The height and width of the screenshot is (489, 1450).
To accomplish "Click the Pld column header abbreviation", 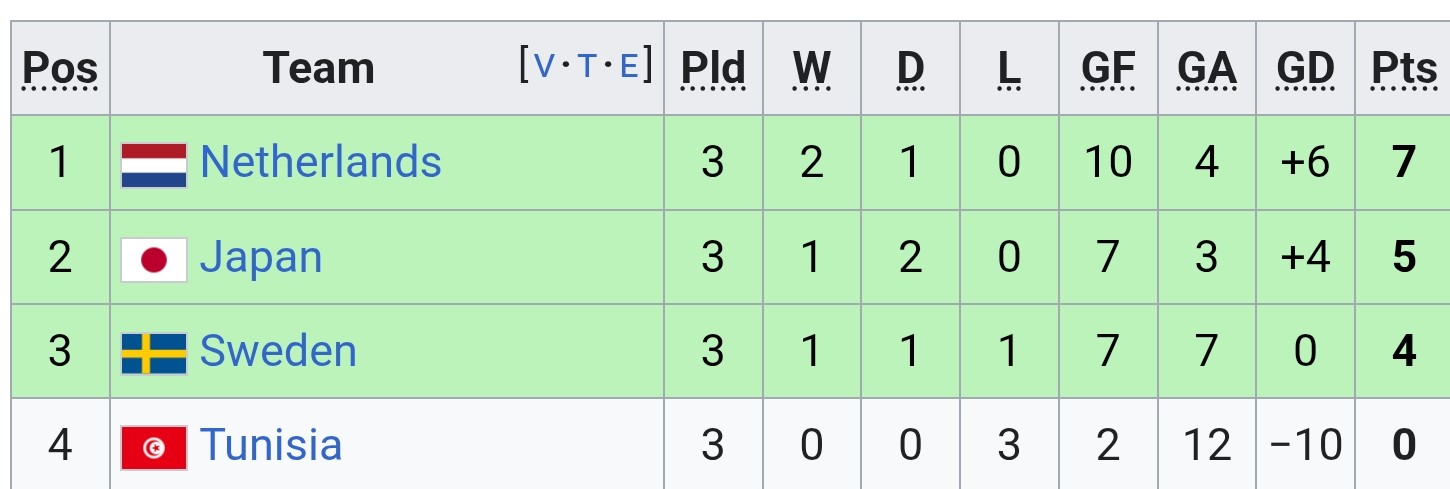I will [x=713, y=69].
